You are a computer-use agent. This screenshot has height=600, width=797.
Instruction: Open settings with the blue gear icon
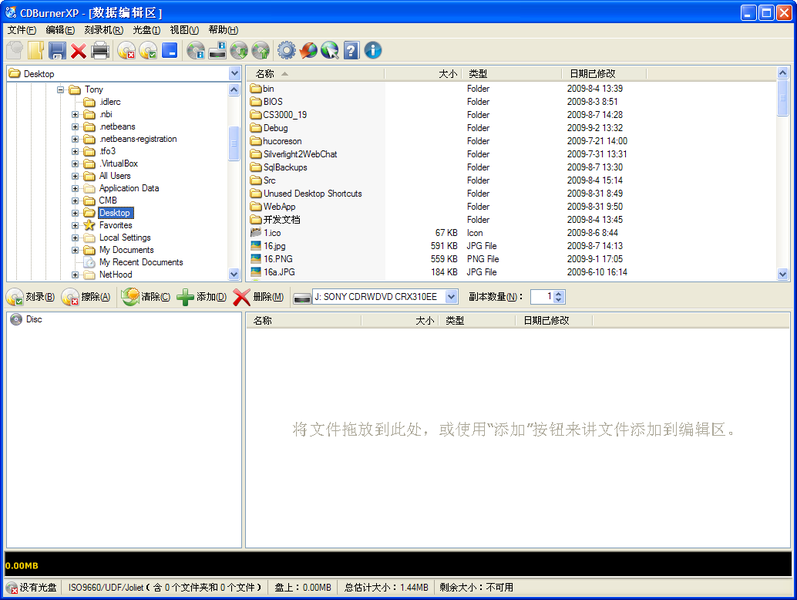point(286,50)
